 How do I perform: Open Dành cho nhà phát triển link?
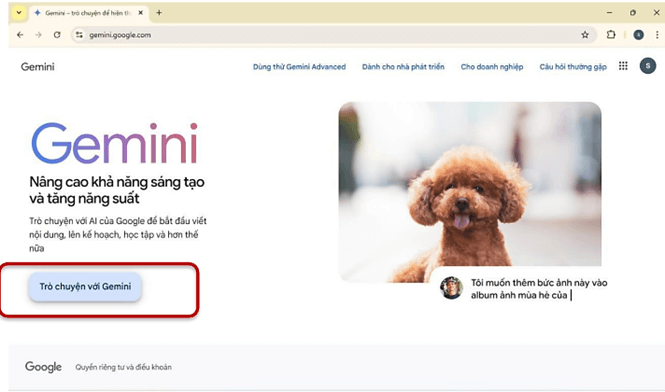(403, 67)
